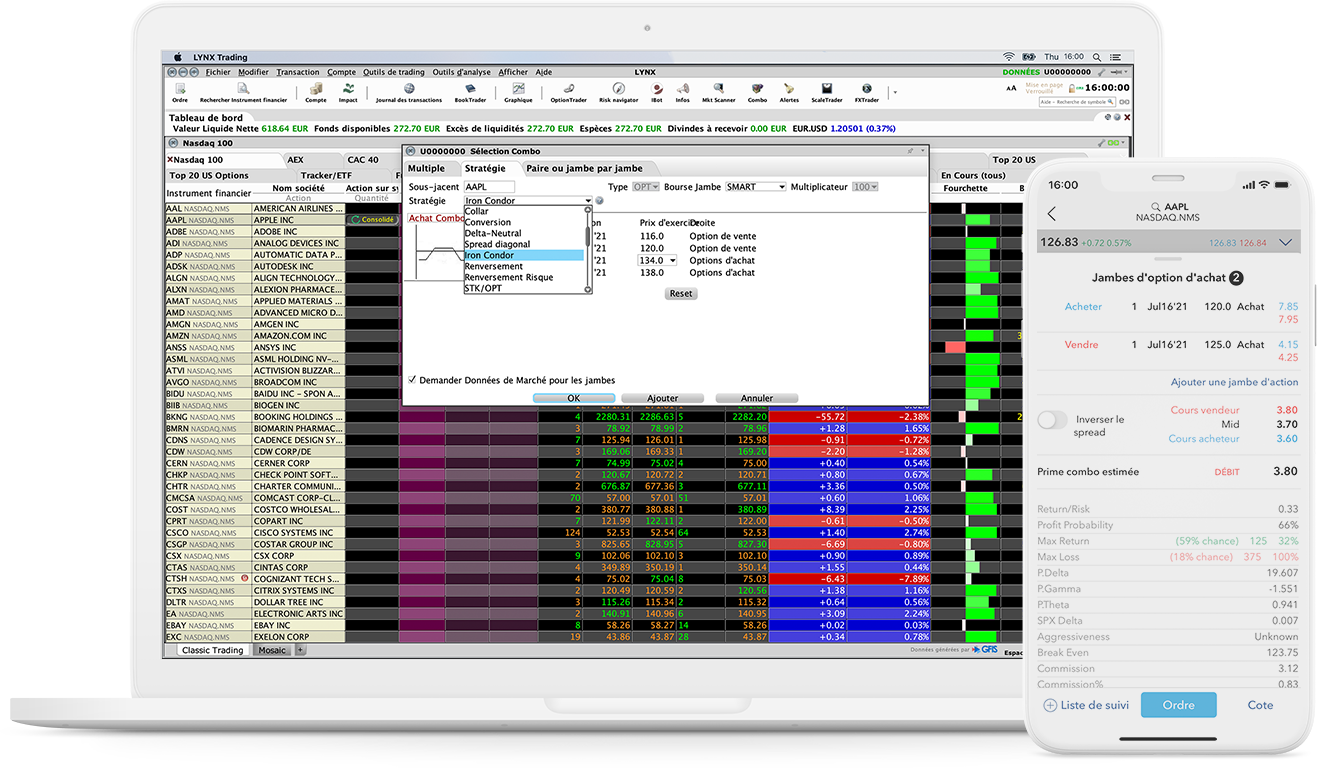Launch ScaleTrader from toolbar

826,93
